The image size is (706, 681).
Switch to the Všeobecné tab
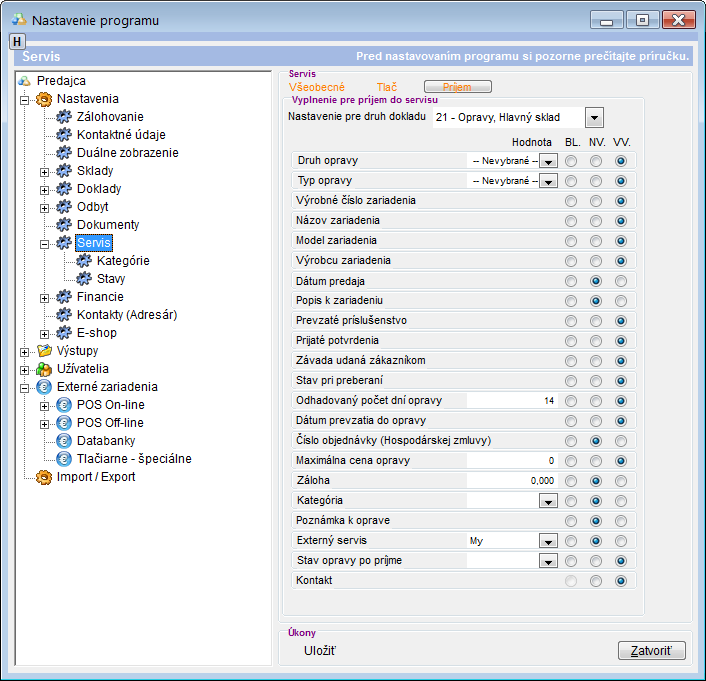[316, 88]
